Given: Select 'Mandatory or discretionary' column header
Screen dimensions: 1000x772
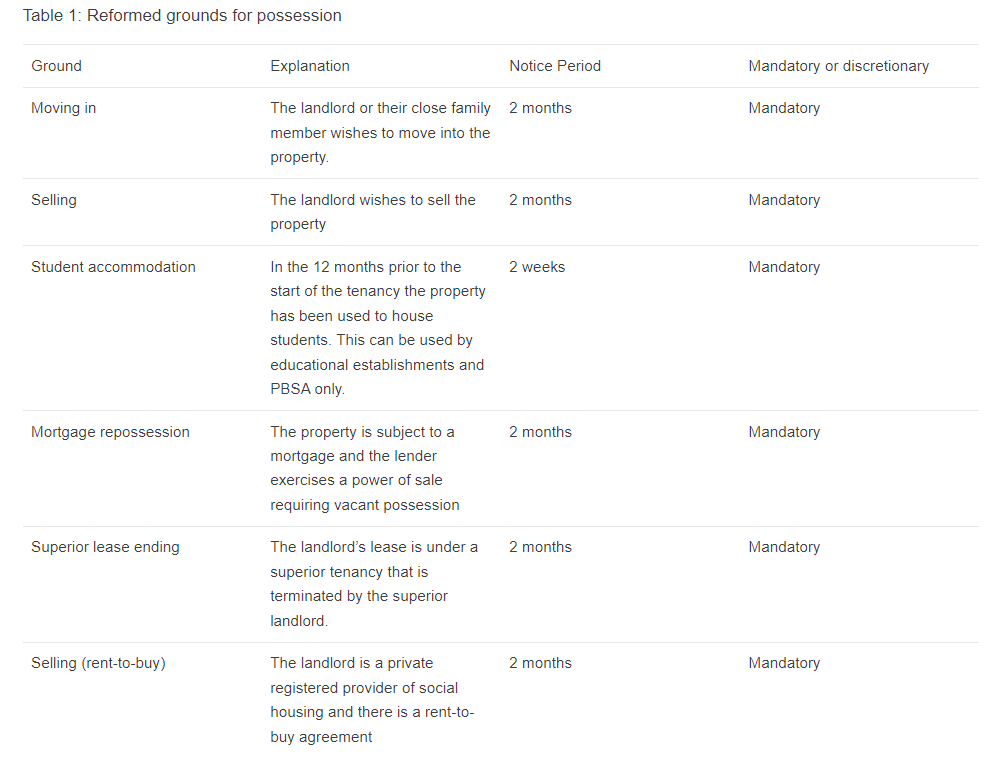Looking at the screenshot, I should 839,66.
